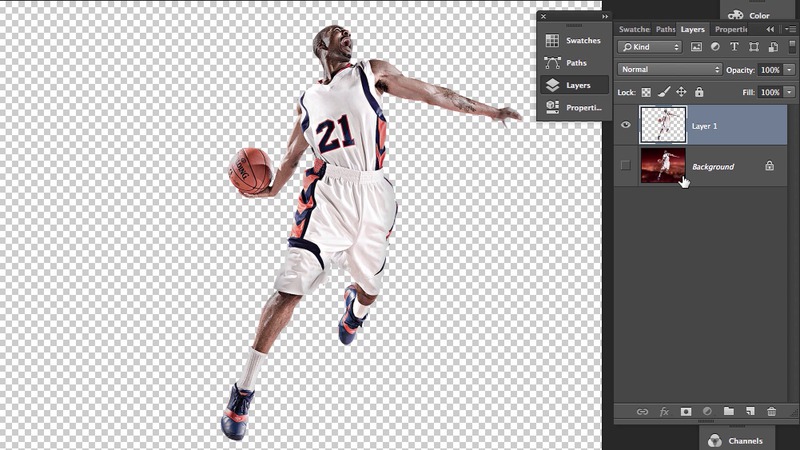Open the layer style fx menu
Viewport: 800px width, 450px height.
664,411
